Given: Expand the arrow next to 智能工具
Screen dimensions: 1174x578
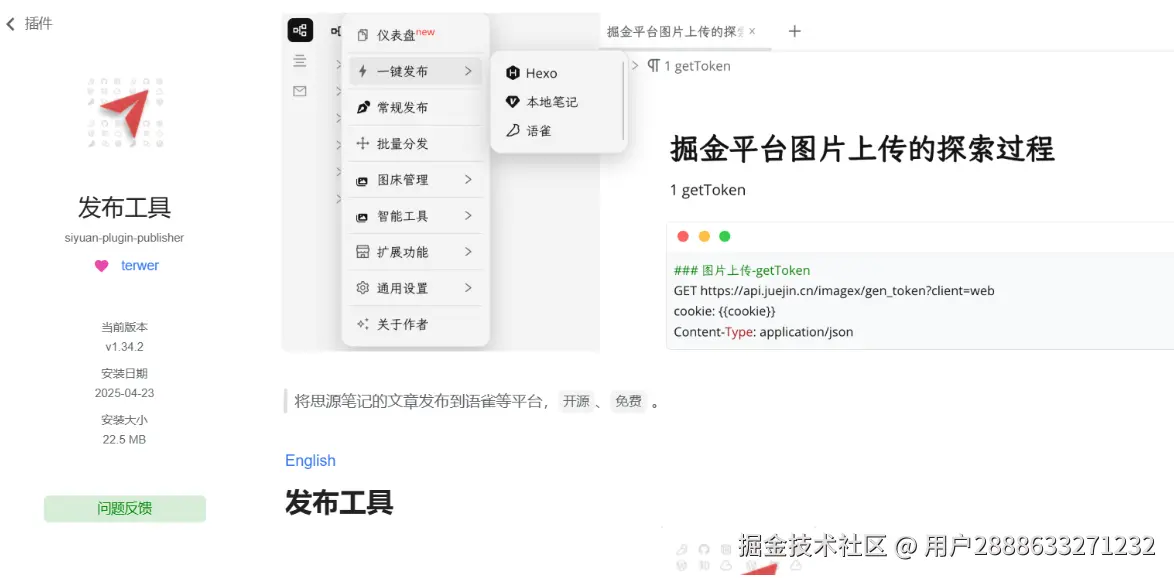Looking at the screenshot, I should click(x=468, y=216).
